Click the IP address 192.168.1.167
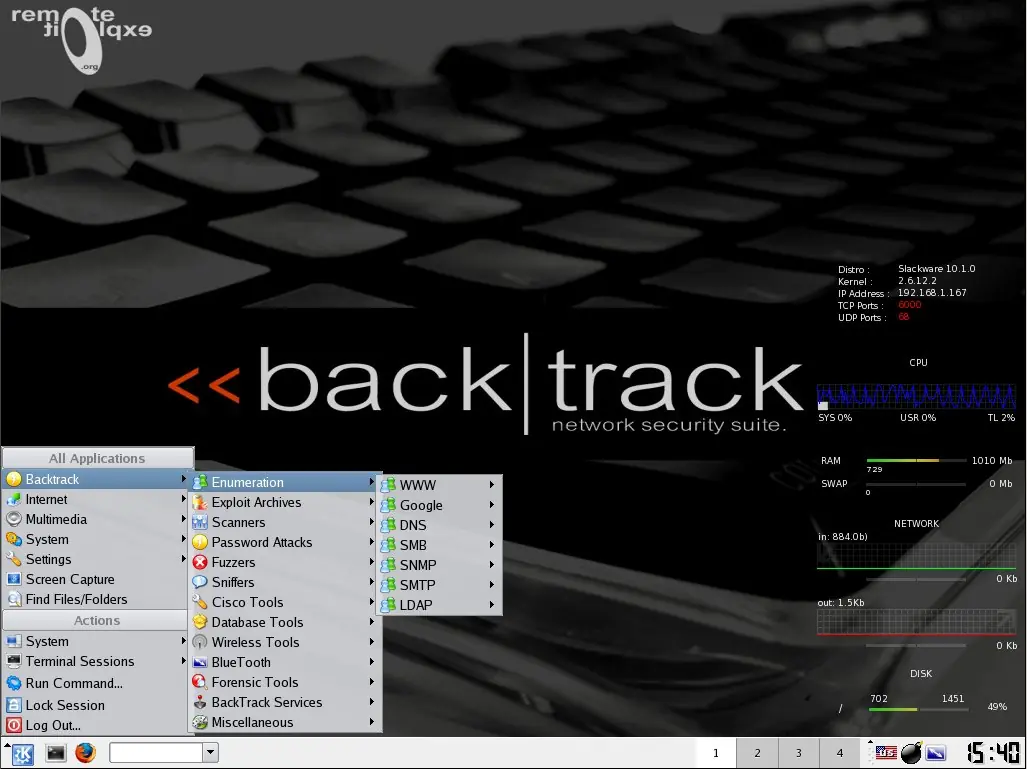Screen dimensions: 1027x769 click(x=932, y=293)
